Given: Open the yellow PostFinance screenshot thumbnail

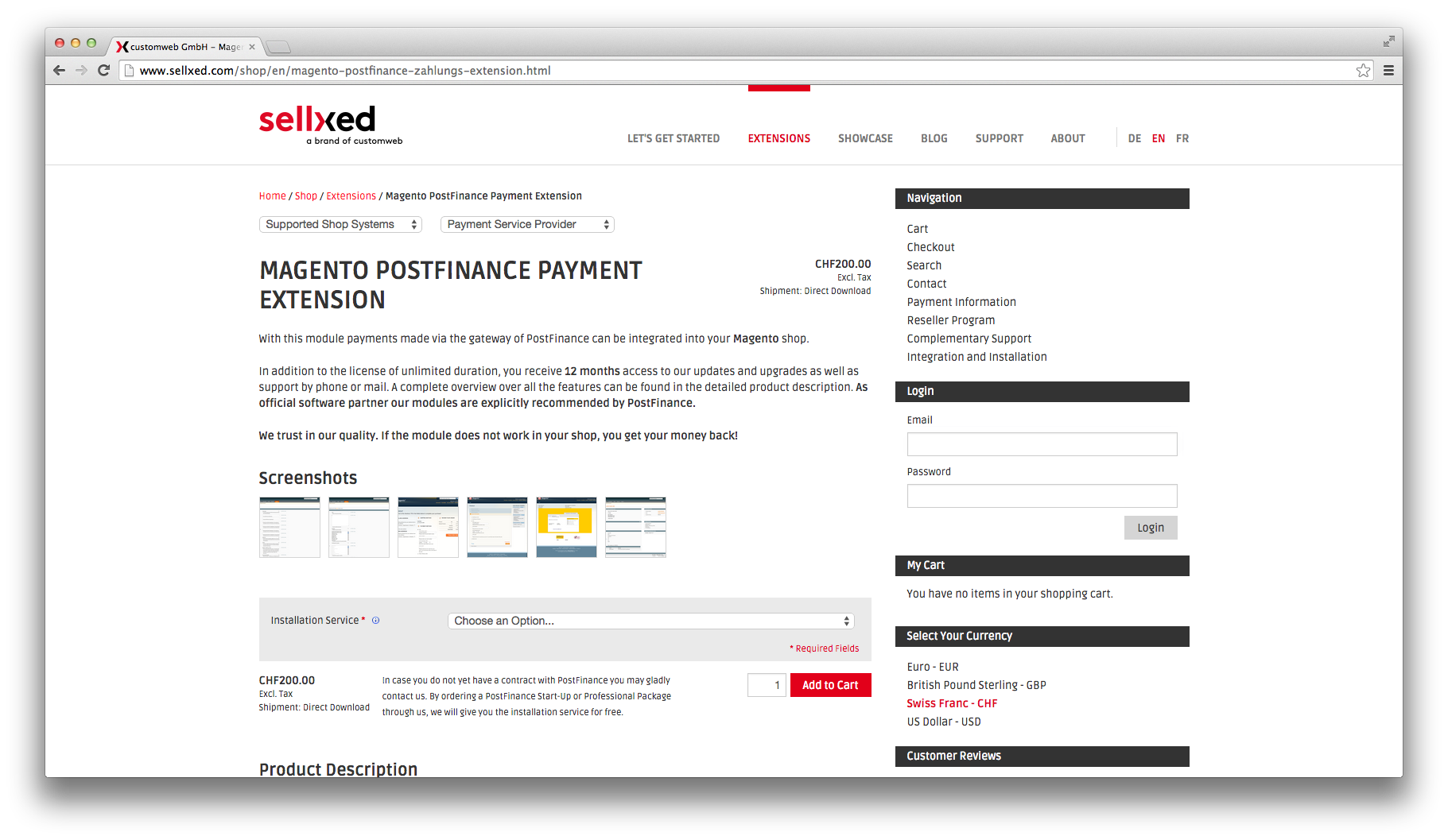Looking at the screenshot, I should 566,528.
